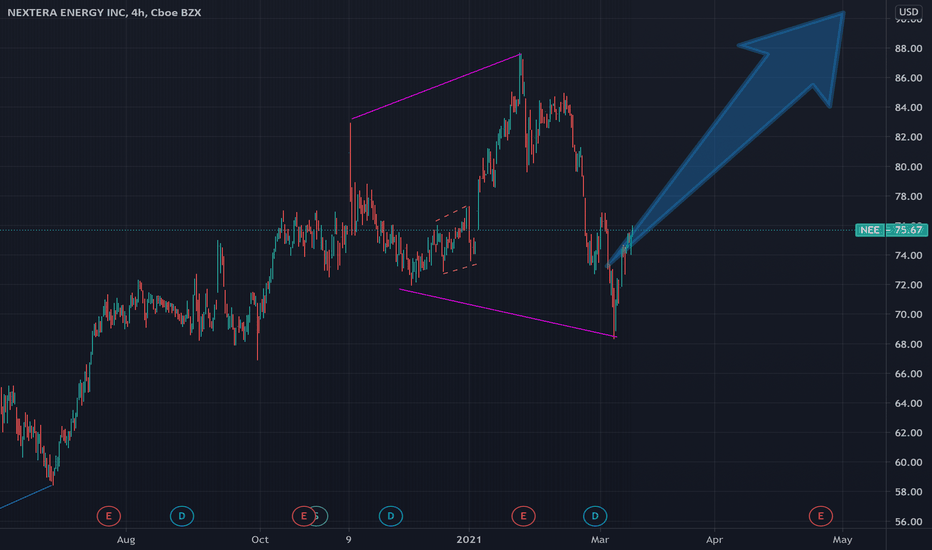Select the NEXTERA ENERGY INC chart title

pos(104,12)
